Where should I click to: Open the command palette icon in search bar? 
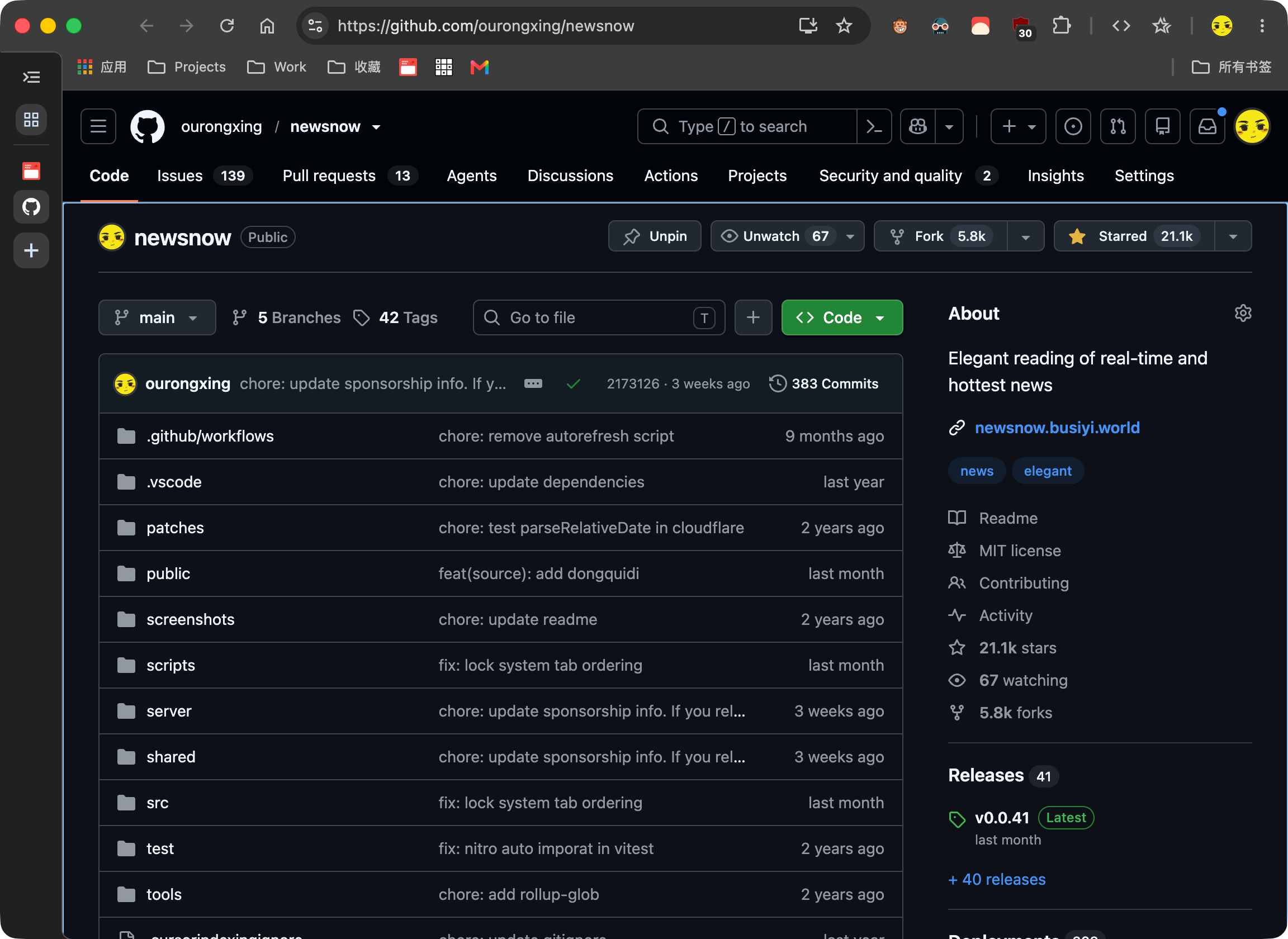pos(874,126)
